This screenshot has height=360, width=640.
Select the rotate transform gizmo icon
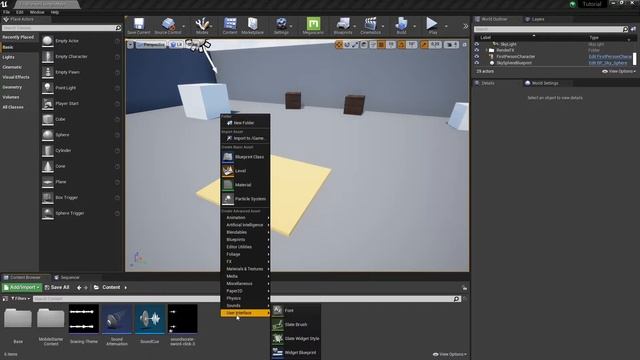347,44
